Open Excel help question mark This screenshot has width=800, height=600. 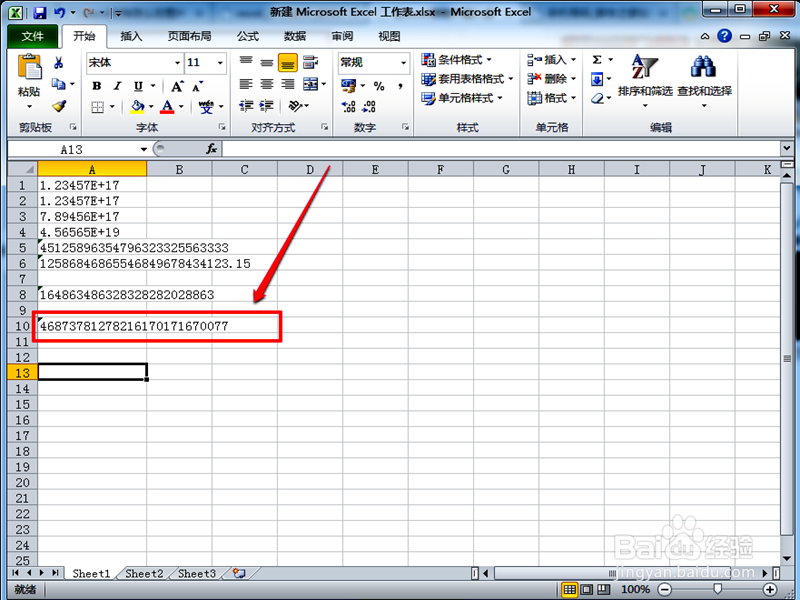[x=724, y=36]
